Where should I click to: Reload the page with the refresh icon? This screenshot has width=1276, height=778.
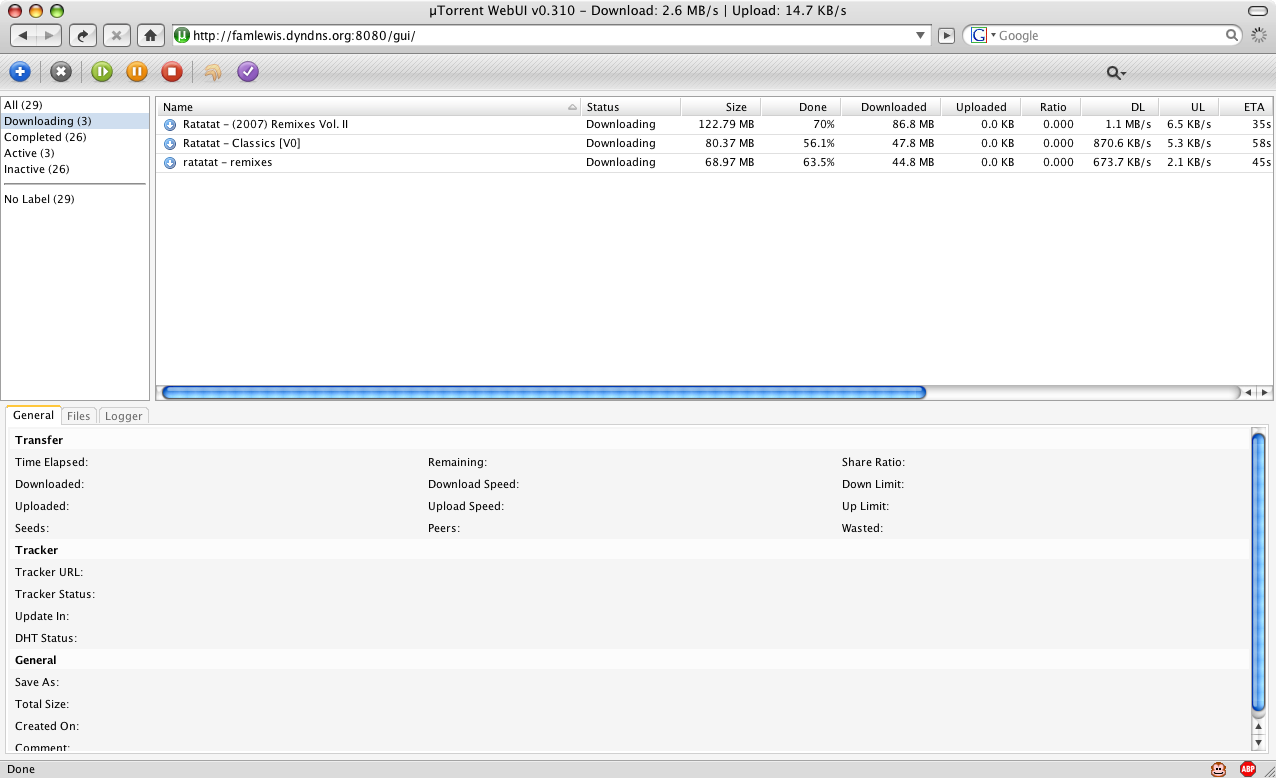(x=84, y=35)
